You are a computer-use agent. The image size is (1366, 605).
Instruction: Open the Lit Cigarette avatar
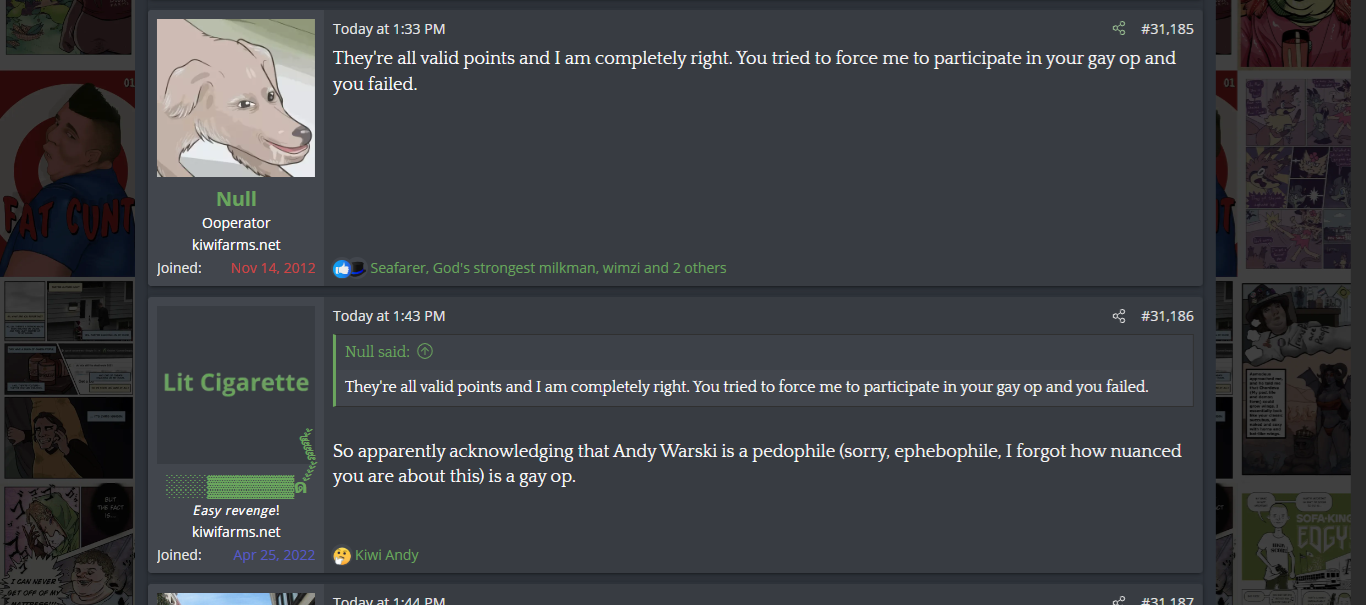[x=236, y=384]
